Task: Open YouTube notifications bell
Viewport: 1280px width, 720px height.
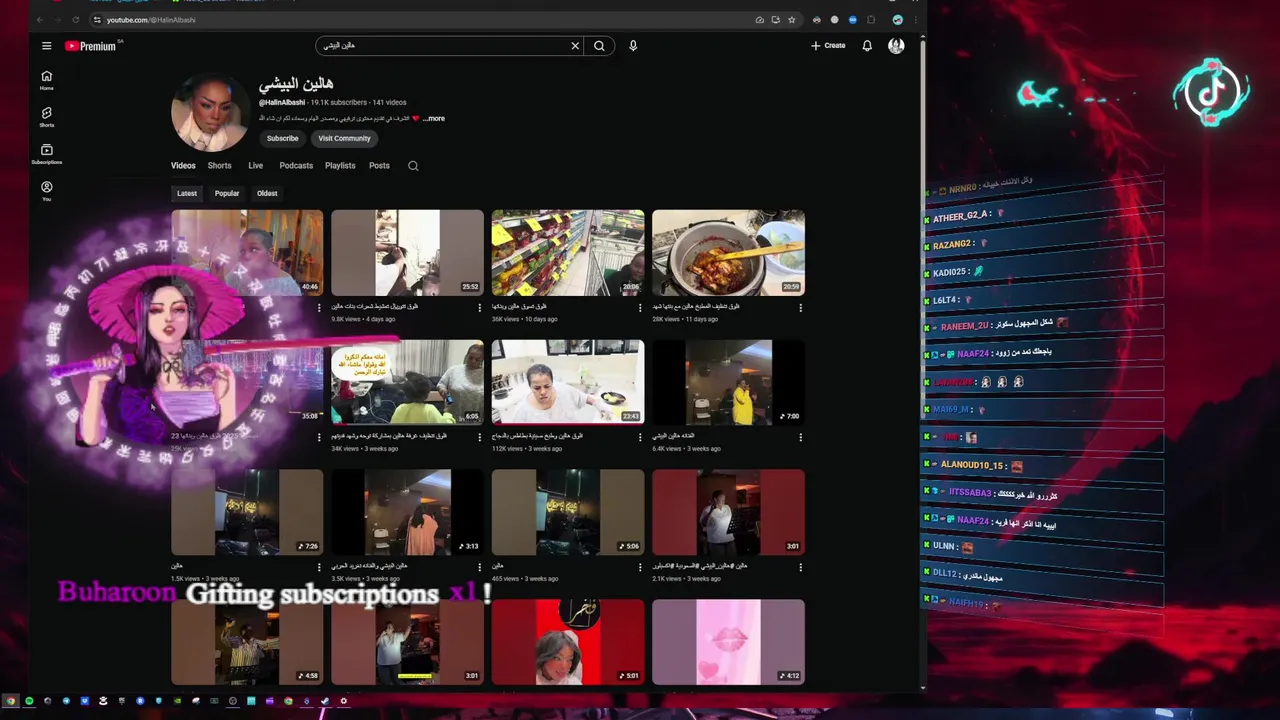Action: (867, 46)
